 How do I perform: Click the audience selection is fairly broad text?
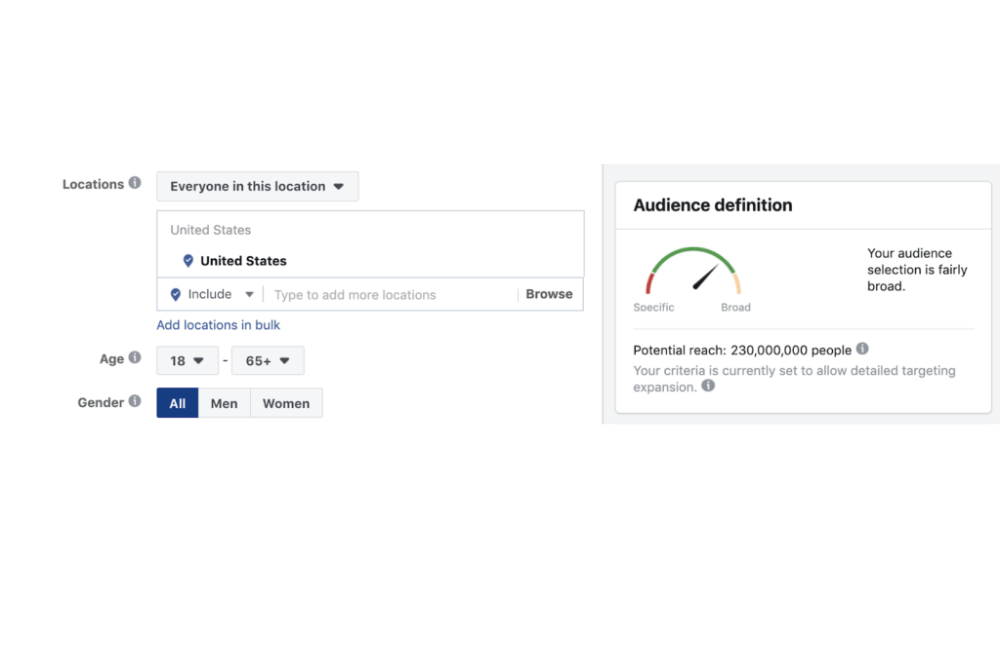(917, 269)
